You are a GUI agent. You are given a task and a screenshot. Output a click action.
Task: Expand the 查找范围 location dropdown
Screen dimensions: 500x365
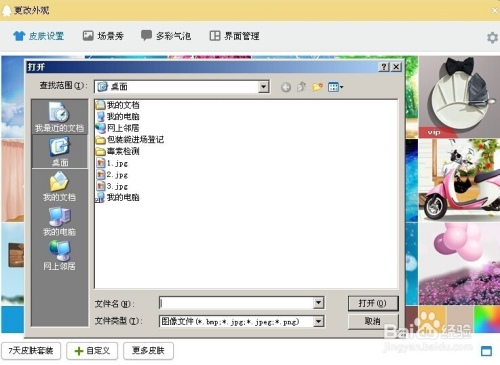coord(263,87)
